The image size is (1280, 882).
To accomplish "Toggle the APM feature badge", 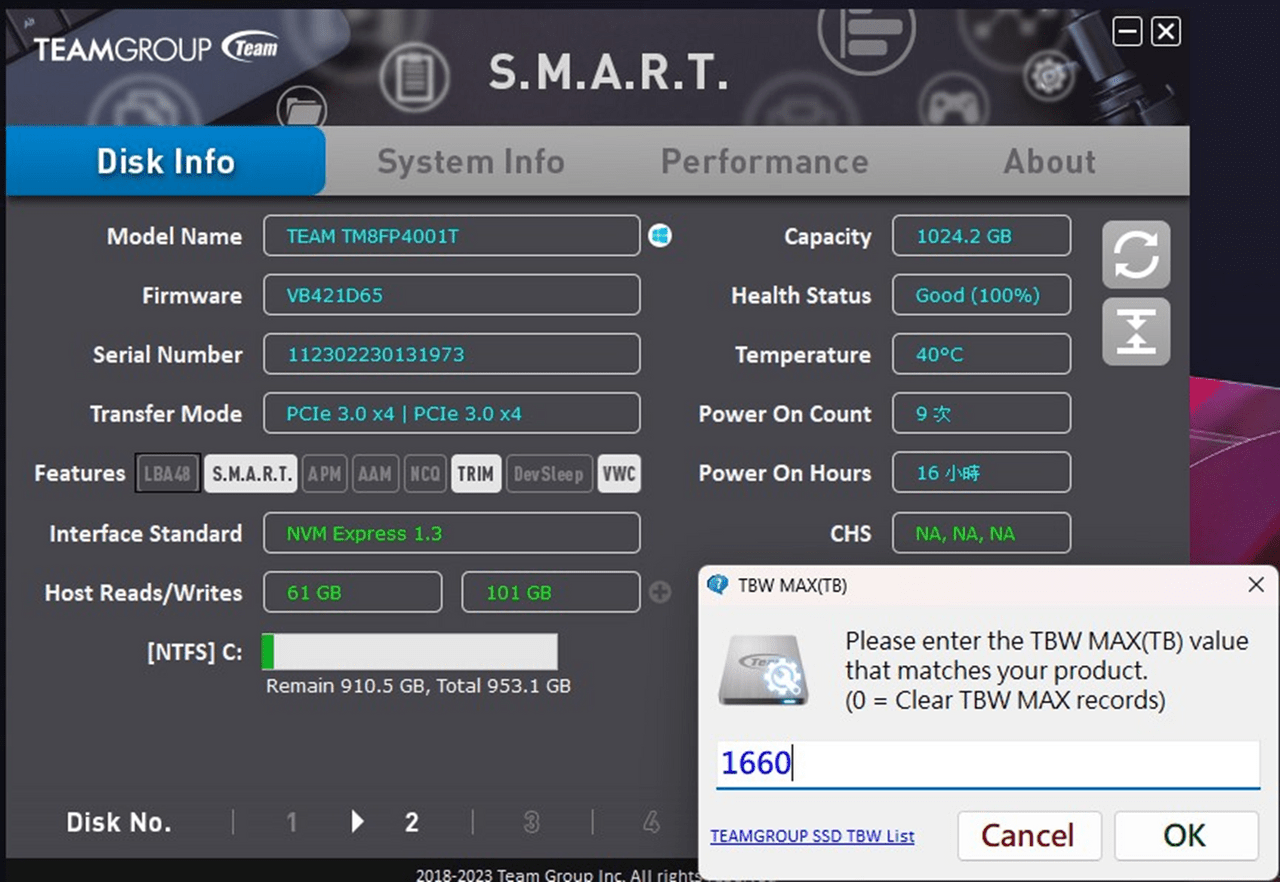I will tap(325, 473).
